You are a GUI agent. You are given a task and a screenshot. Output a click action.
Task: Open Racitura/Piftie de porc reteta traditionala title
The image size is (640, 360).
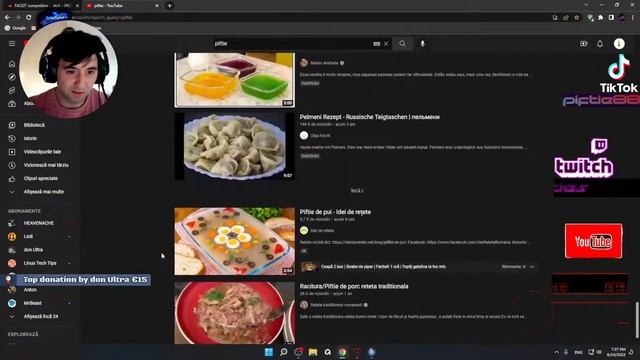pyautogui.click(x=354, y=286)
